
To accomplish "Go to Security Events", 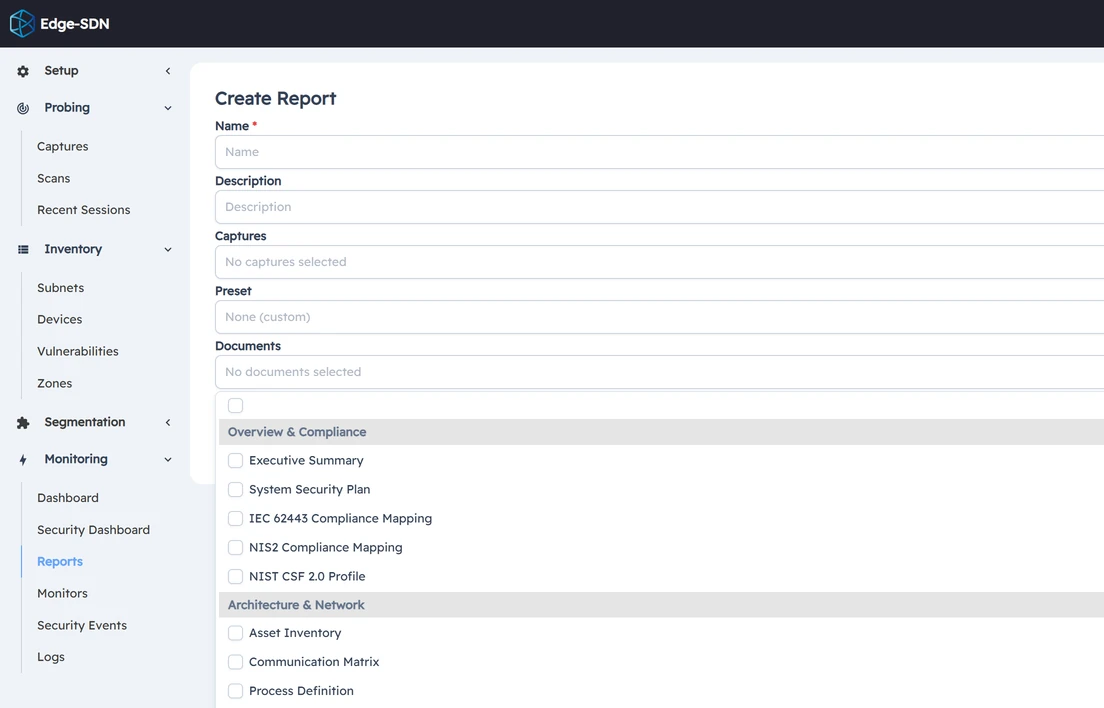I will 82,625.
